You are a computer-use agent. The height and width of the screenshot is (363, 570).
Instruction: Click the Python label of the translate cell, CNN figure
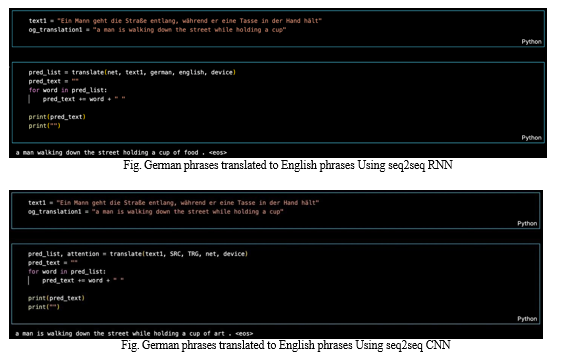click(527, 319)
